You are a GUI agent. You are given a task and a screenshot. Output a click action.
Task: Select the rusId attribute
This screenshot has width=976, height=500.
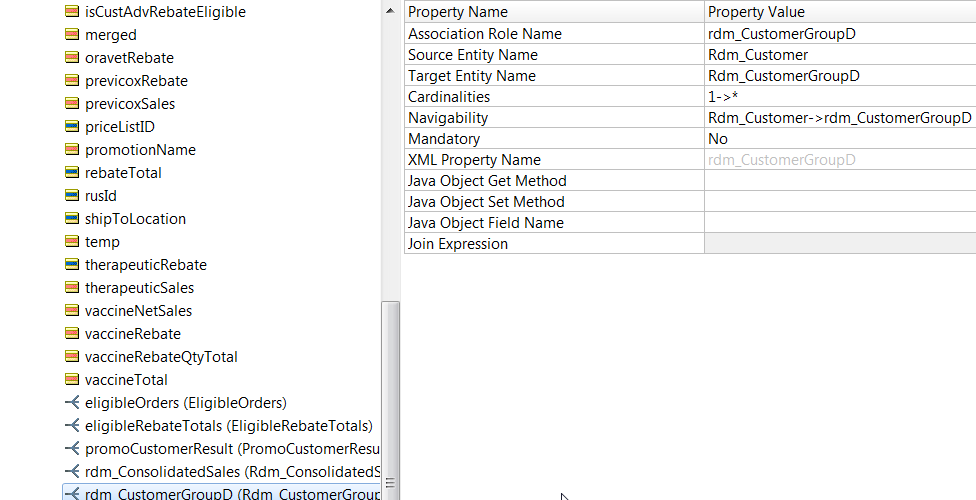point(101,196)
